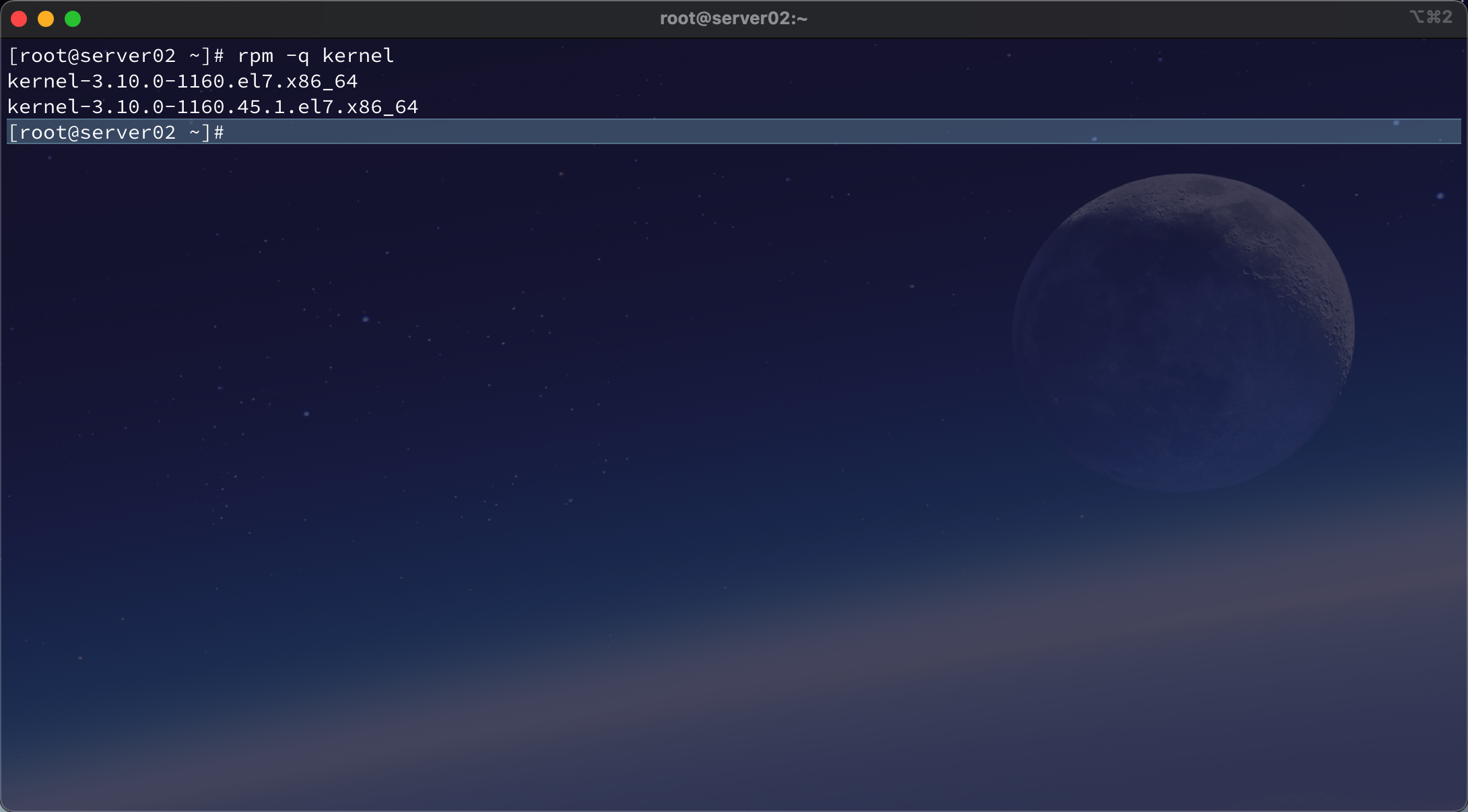Click x86_64 at end of first output line
This screenshot has width=1468, height=812.
click(322, 81)
